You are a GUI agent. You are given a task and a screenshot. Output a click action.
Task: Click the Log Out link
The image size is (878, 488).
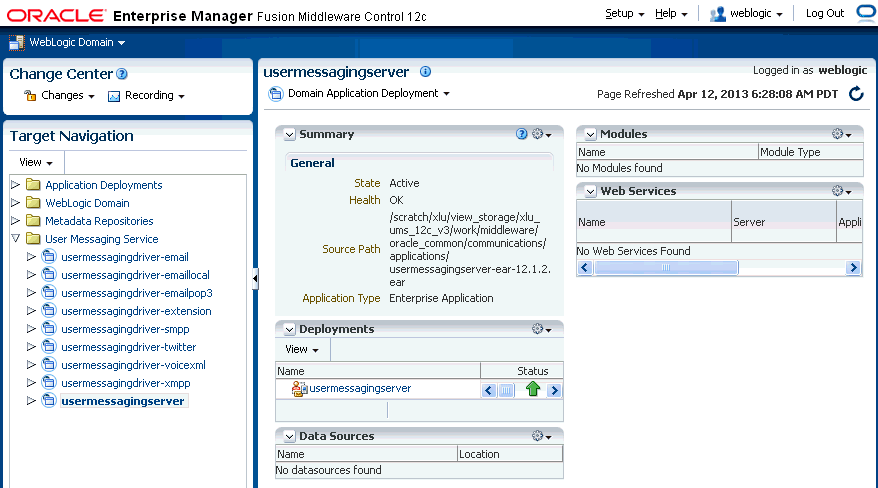click(824, 13)
